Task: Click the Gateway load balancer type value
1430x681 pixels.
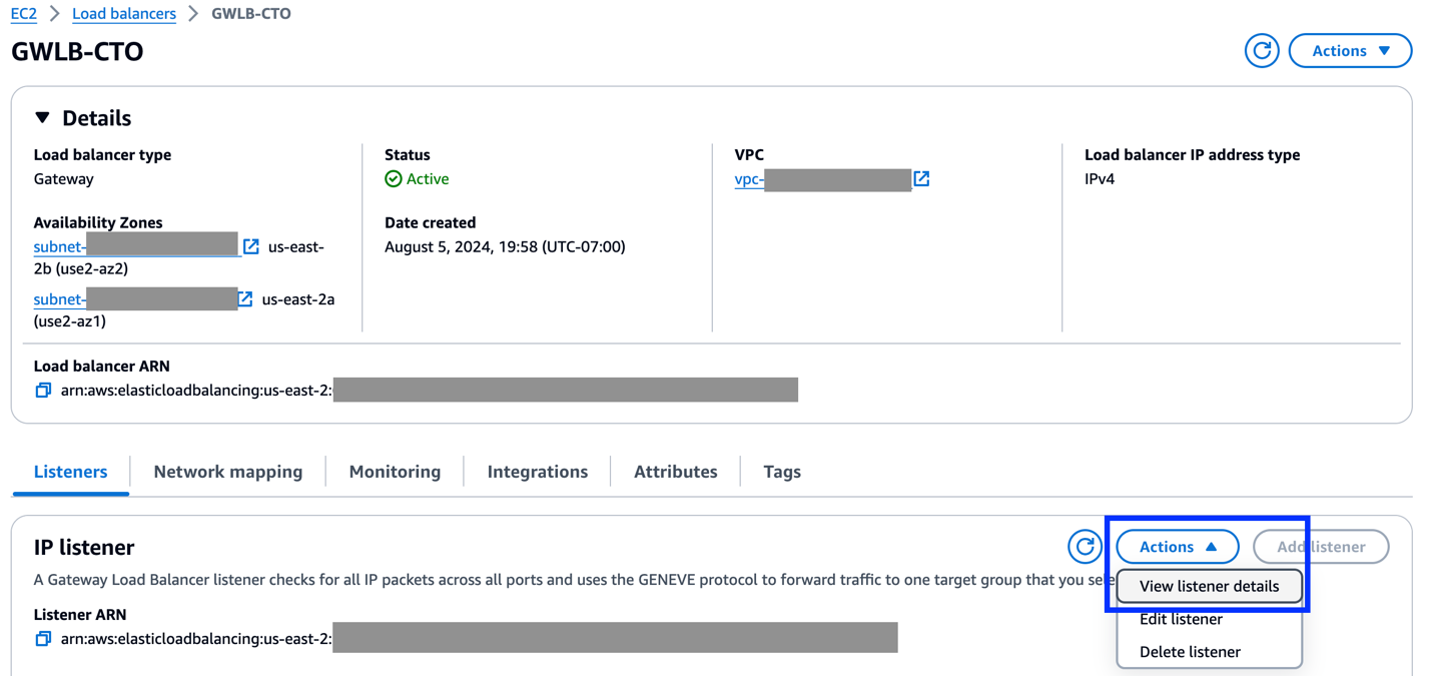Action: coord(64,179)
